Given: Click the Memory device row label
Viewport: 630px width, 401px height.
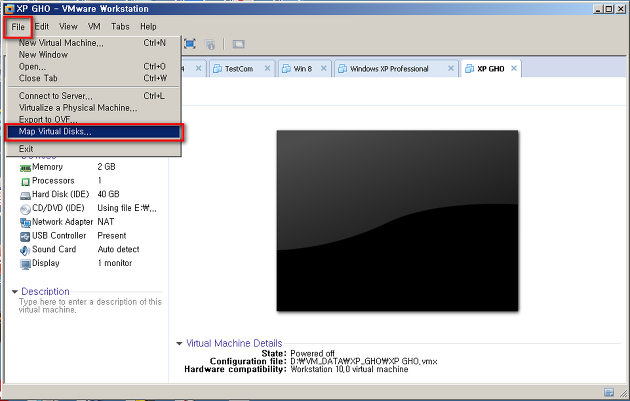Looking at the screenshot, I should 47,167.
